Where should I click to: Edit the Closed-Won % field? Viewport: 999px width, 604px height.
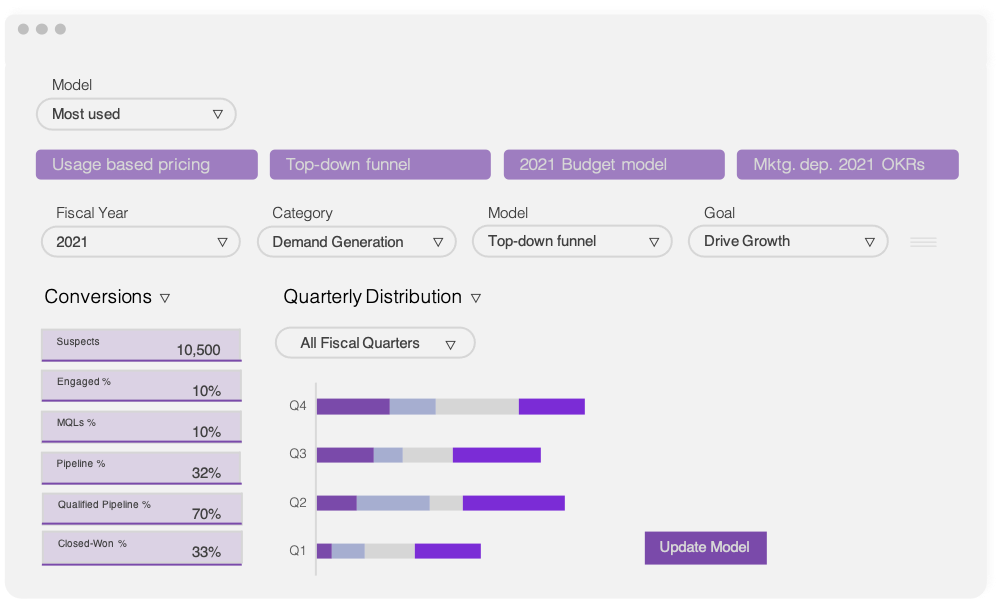(142, 549)
